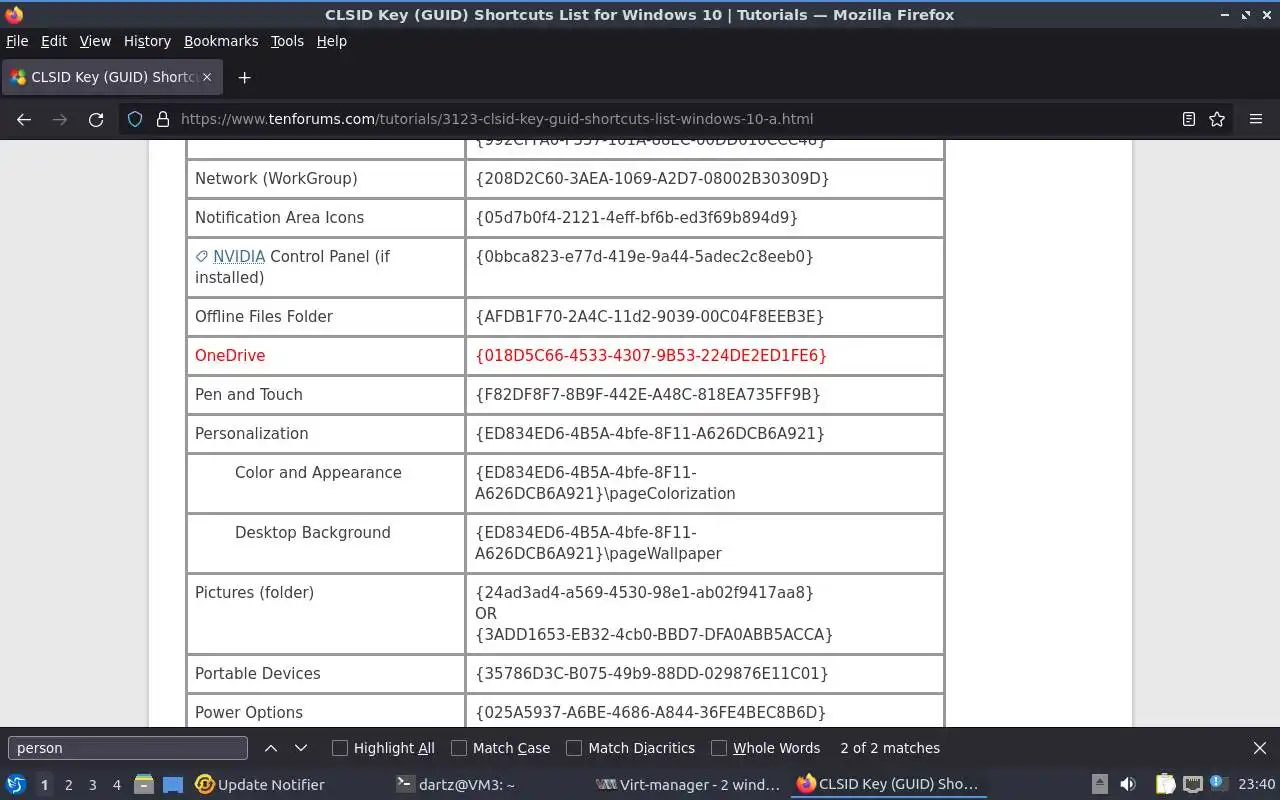Click the Power Options row label
1280x800 pixels.
point(249,713)
